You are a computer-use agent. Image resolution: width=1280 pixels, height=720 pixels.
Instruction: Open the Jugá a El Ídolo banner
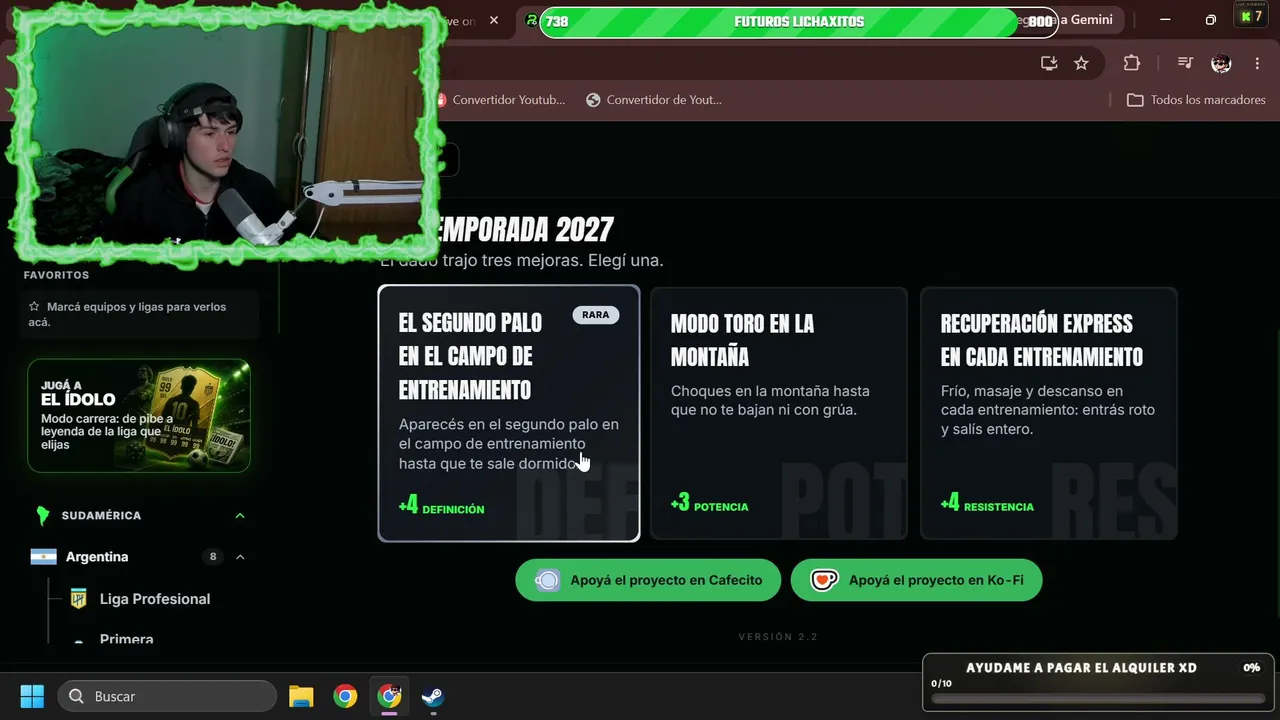point(139,415)
